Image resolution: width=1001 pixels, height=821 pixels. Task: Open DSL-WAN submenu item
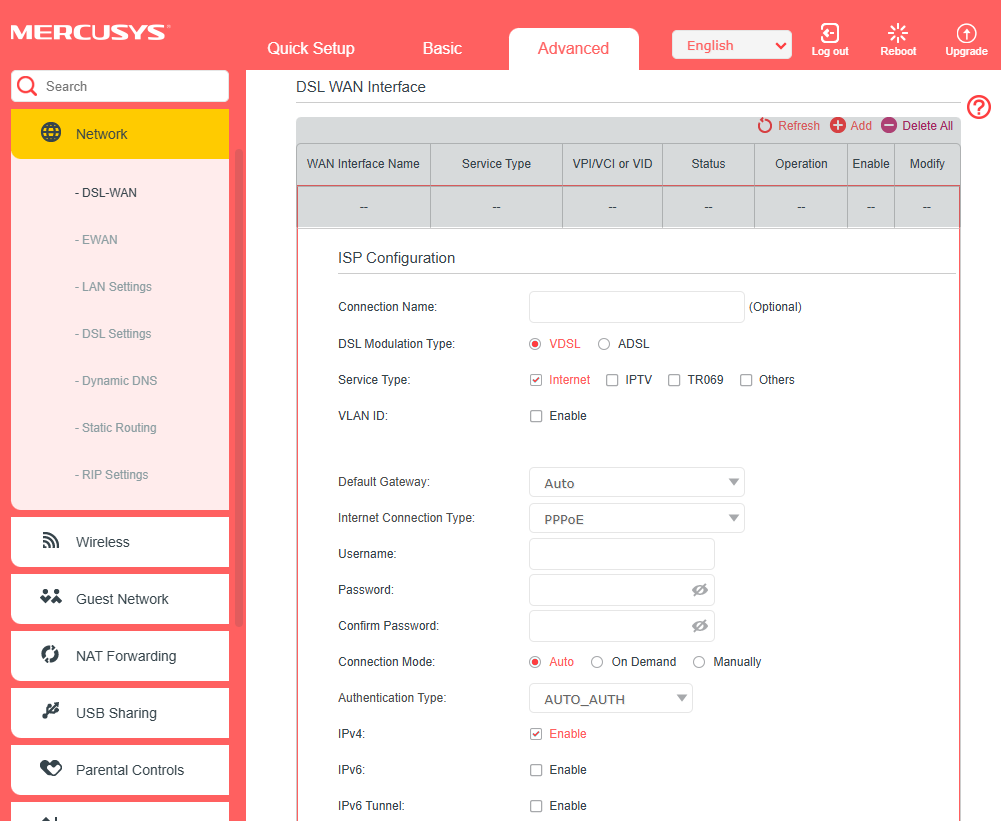105,193
